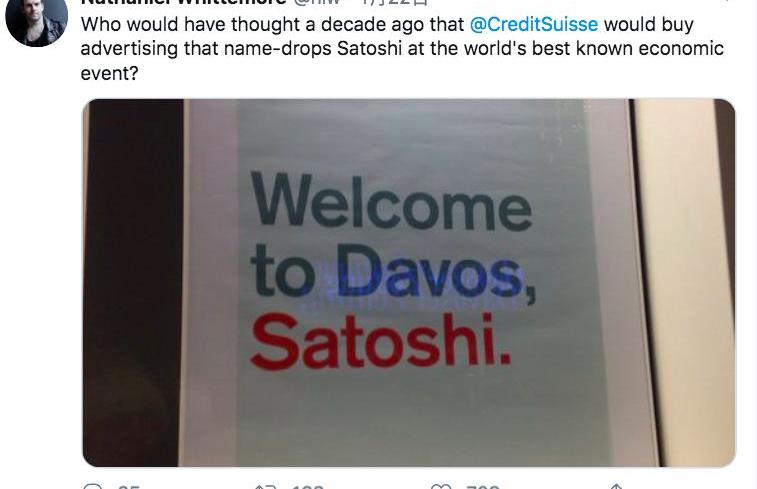
Task: Click the retweet arrows icon
Action: pyautogui.click(x=265, y=486)
